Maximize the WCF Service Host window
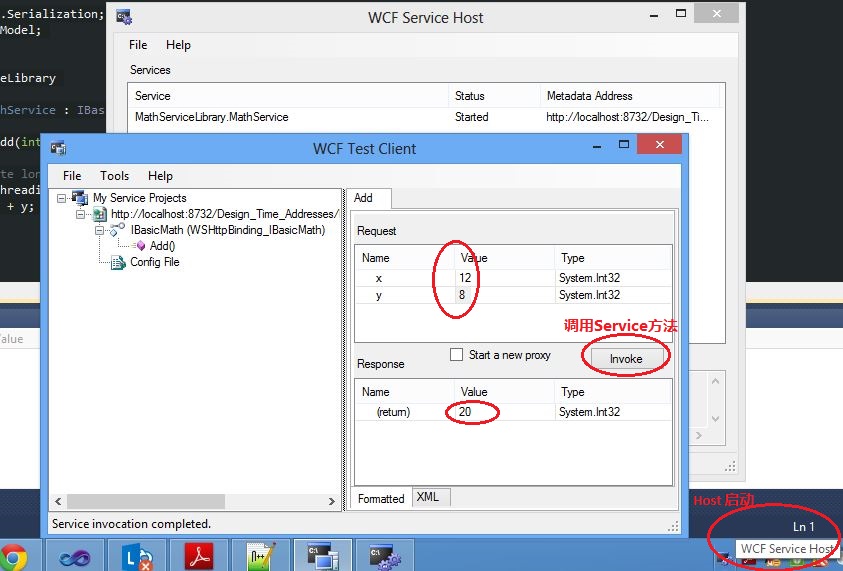This screenshot has height=571, width=843. (681, 13)
